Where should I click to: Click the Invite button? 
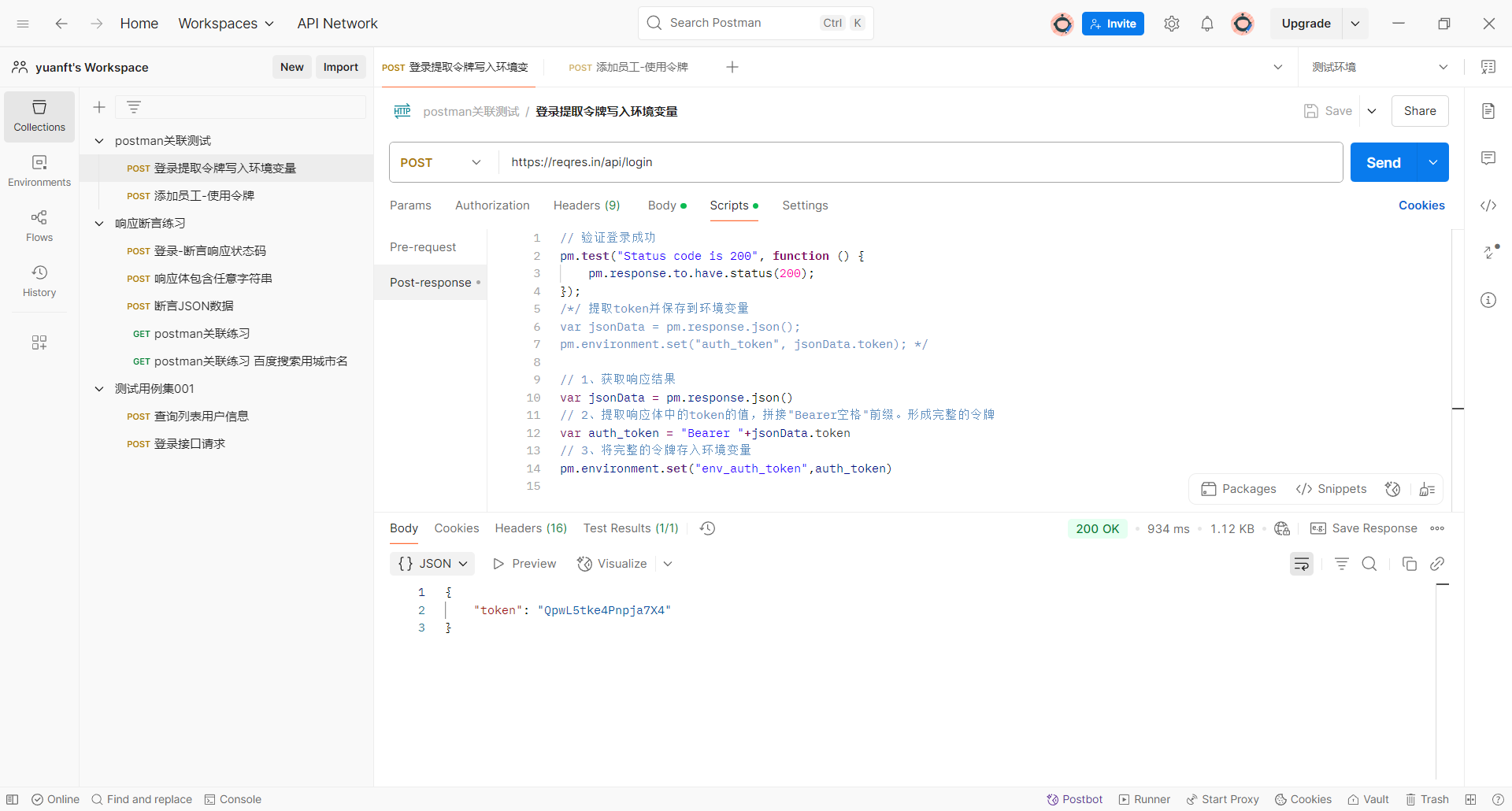point(1113,24)
